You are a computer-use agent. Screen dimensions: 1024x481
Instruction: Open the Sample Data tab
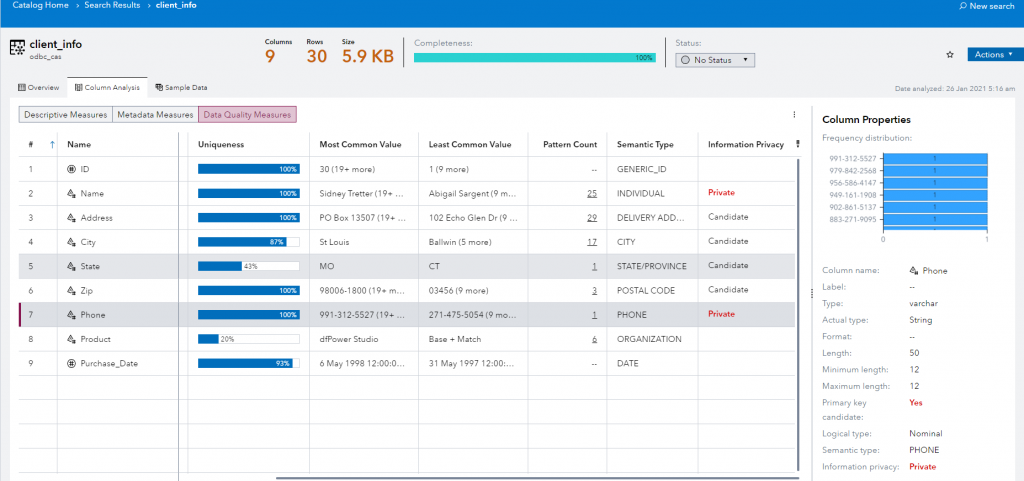point(182,88)
